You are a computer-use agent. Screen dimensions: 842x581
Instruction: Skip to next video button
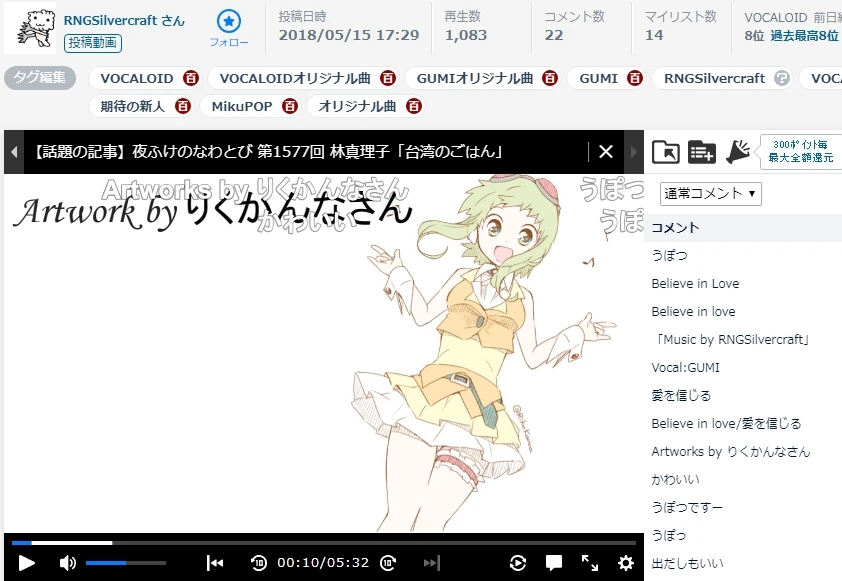(432, 563)
